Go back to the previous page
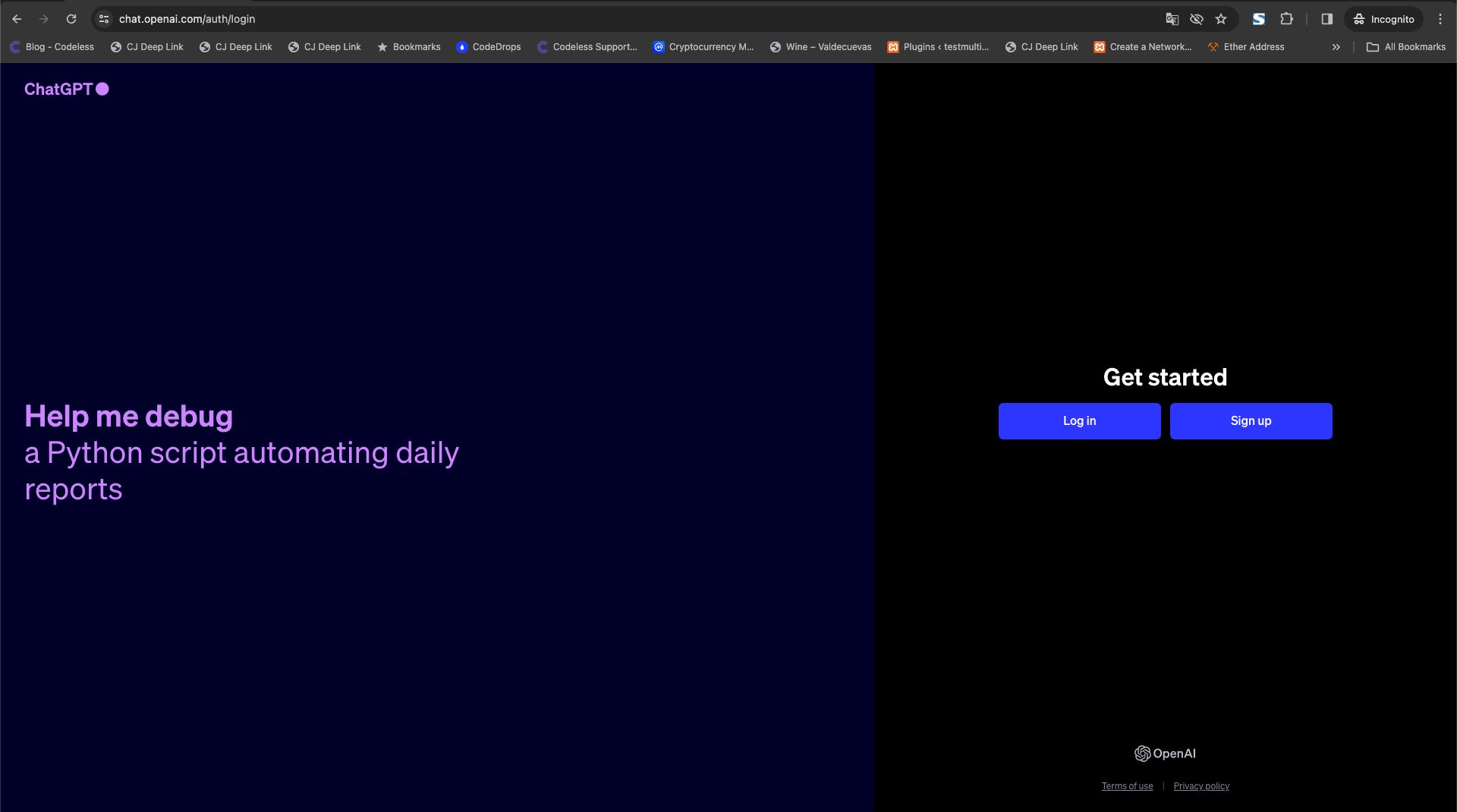Image resolution: width=1457 pixels, height=812 pixels. (x=17, y=19)
